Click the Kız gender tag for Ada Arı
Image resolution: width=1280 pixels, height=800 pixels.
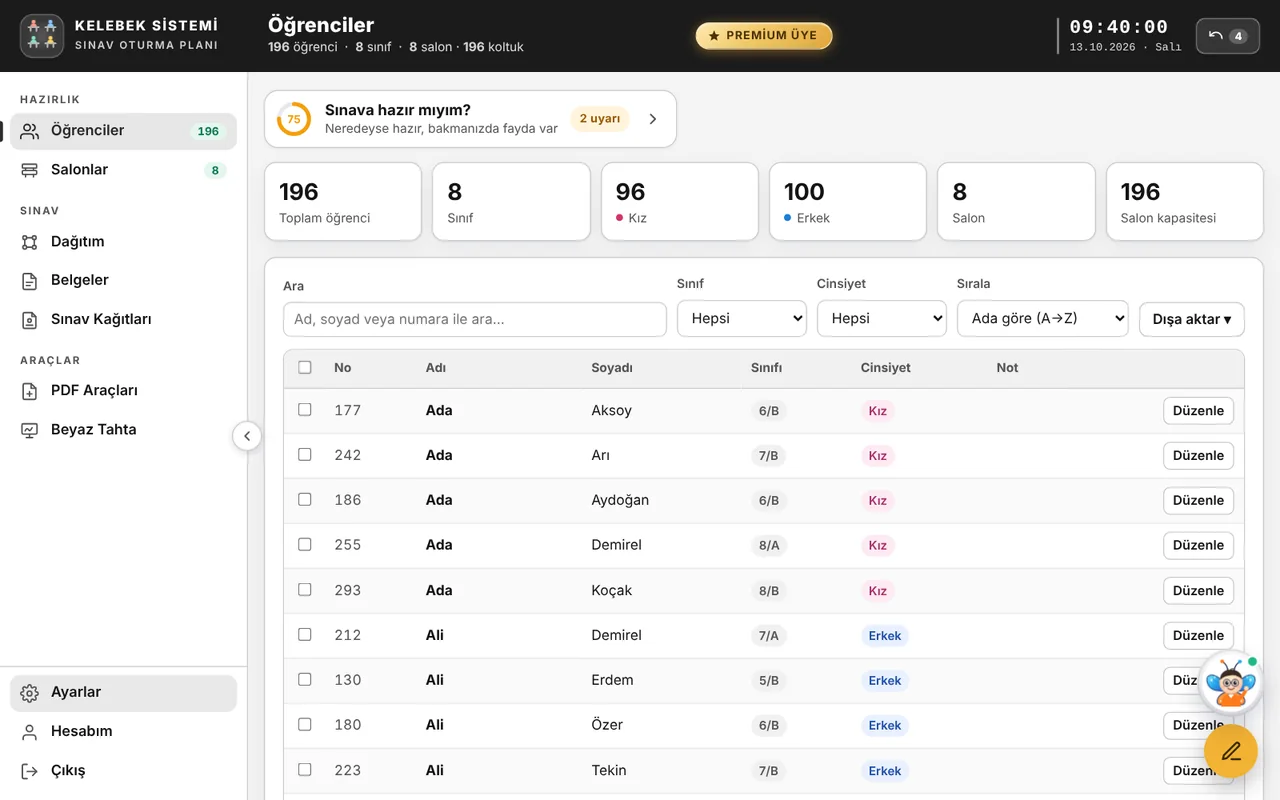[x=877, y=456]
